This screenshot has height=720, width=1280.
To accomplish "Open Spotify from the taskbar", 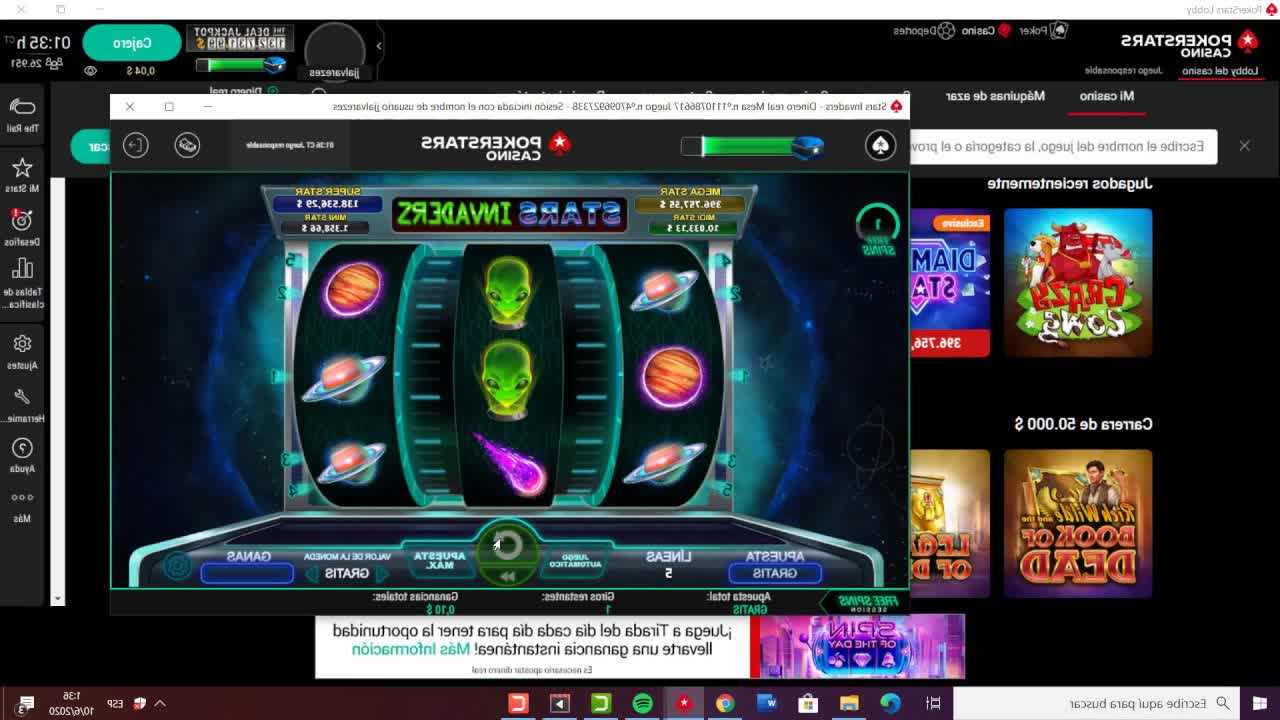I will (642, 703).
